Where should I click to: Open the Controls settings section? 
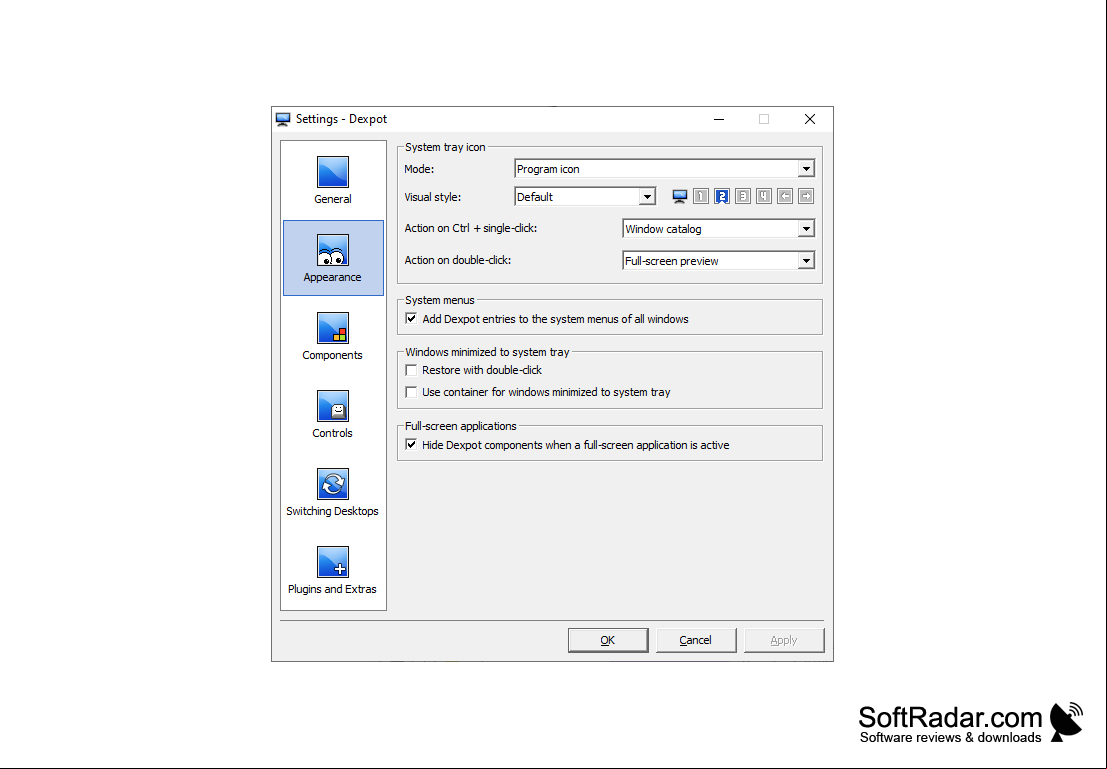[333, 415]
